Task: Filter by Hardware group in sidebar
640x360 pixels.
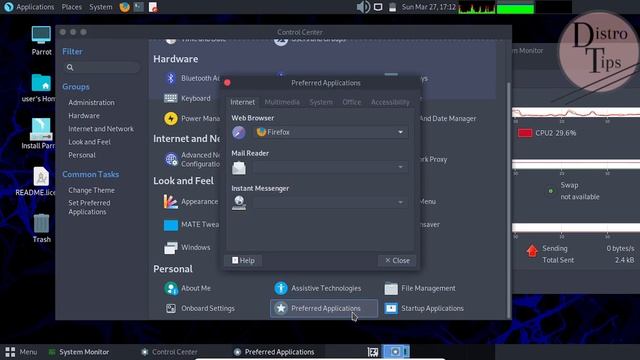Action: 84,116
